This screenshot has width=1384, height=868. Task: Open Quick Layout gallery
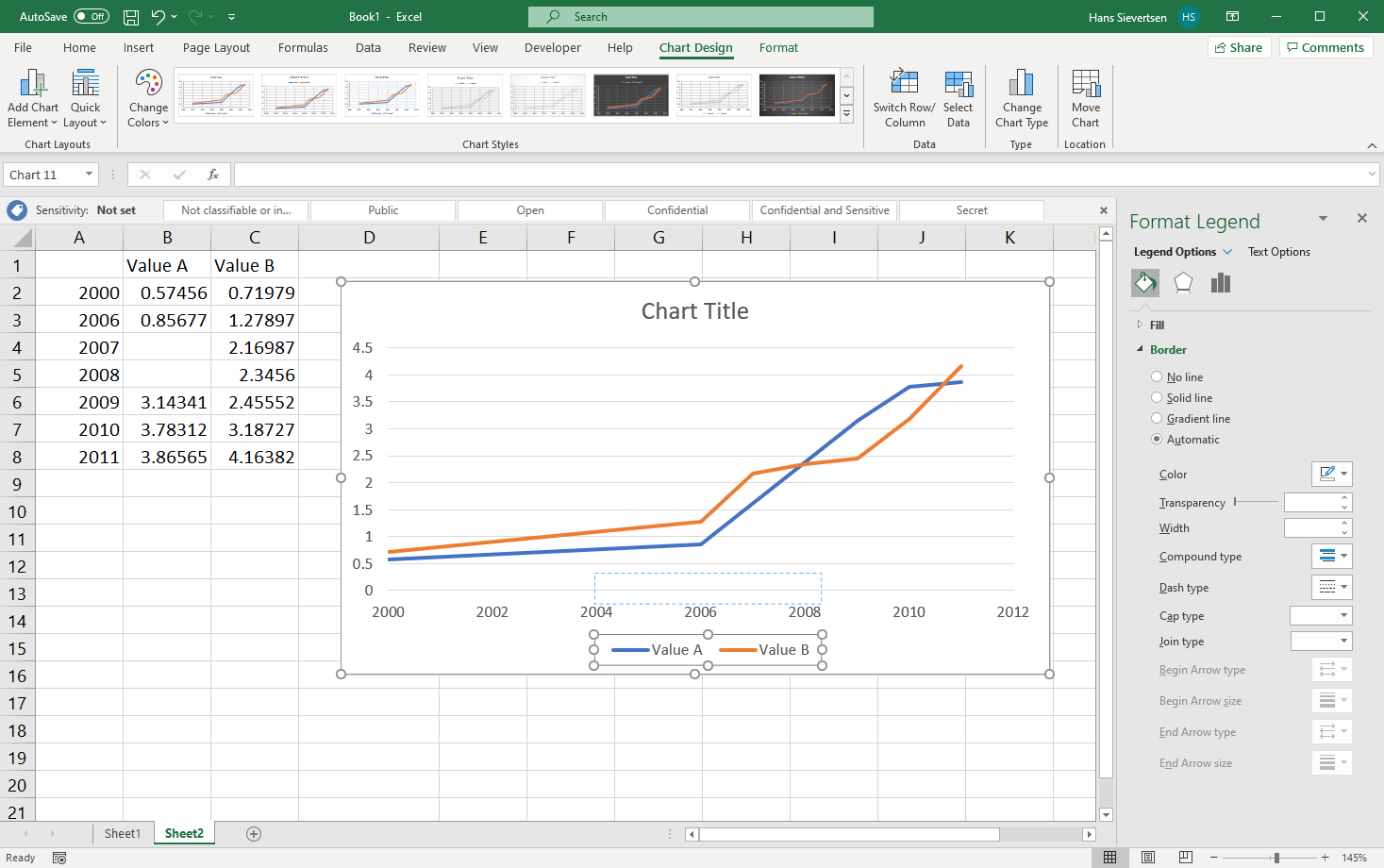(85, 98)
